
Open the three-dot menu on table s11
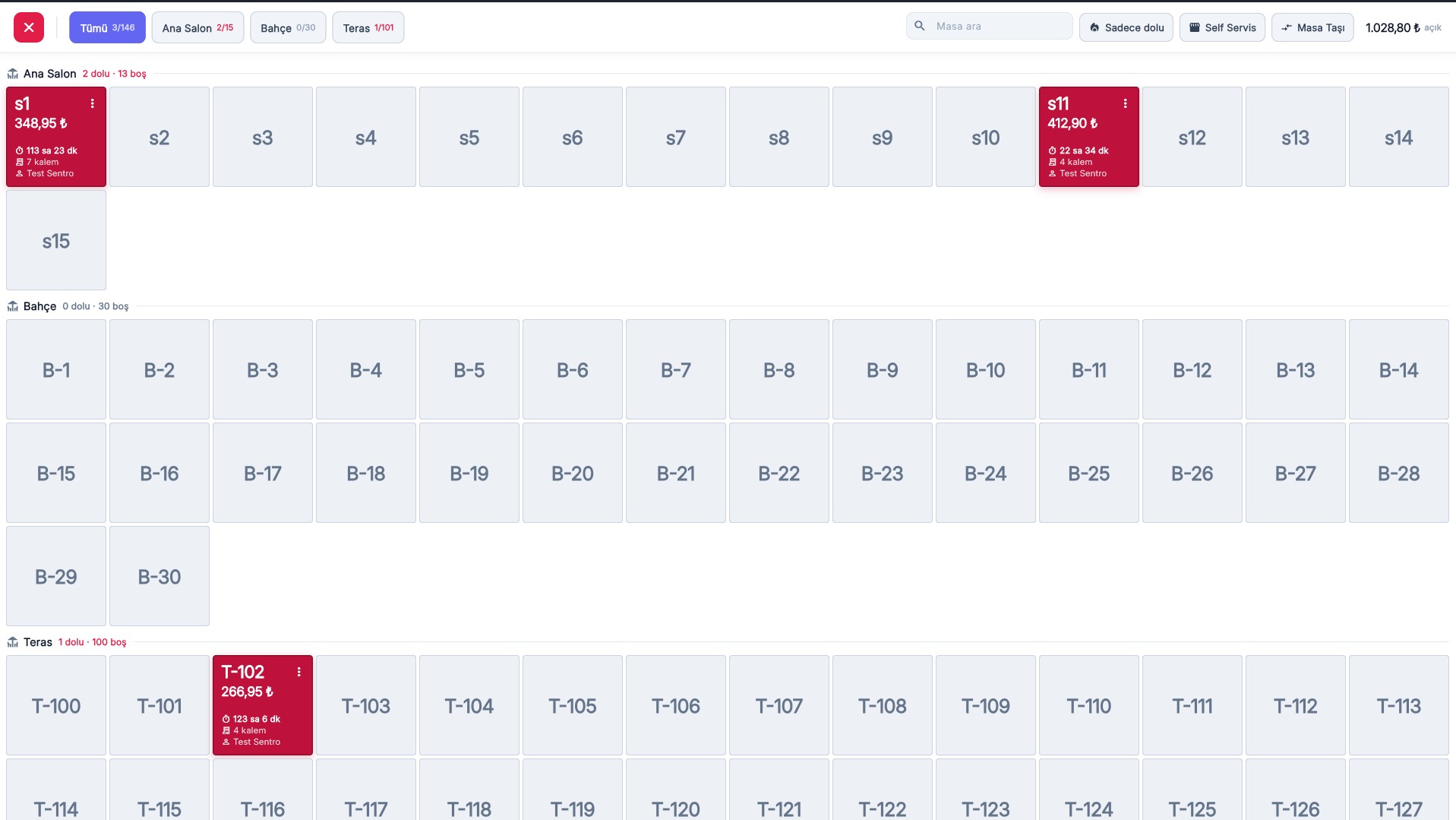1126,103
